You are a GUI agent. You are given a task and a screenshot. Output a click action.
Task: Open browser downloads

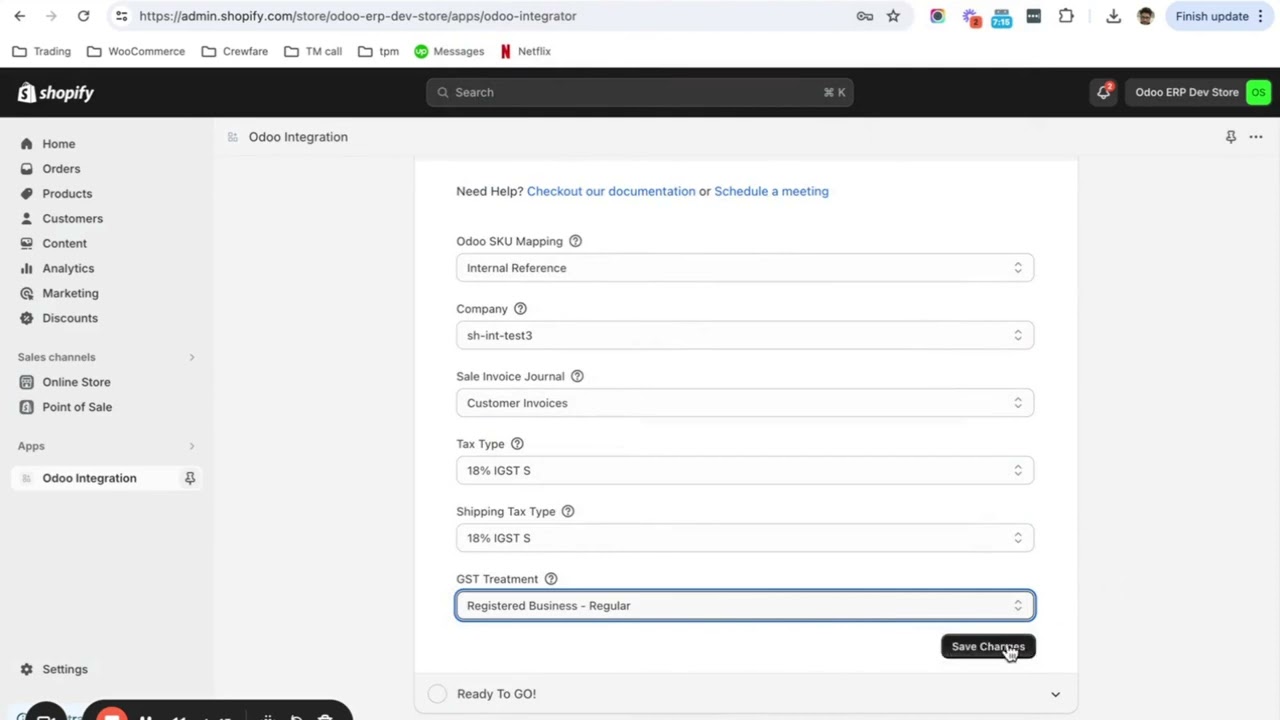pos(1113,16)
